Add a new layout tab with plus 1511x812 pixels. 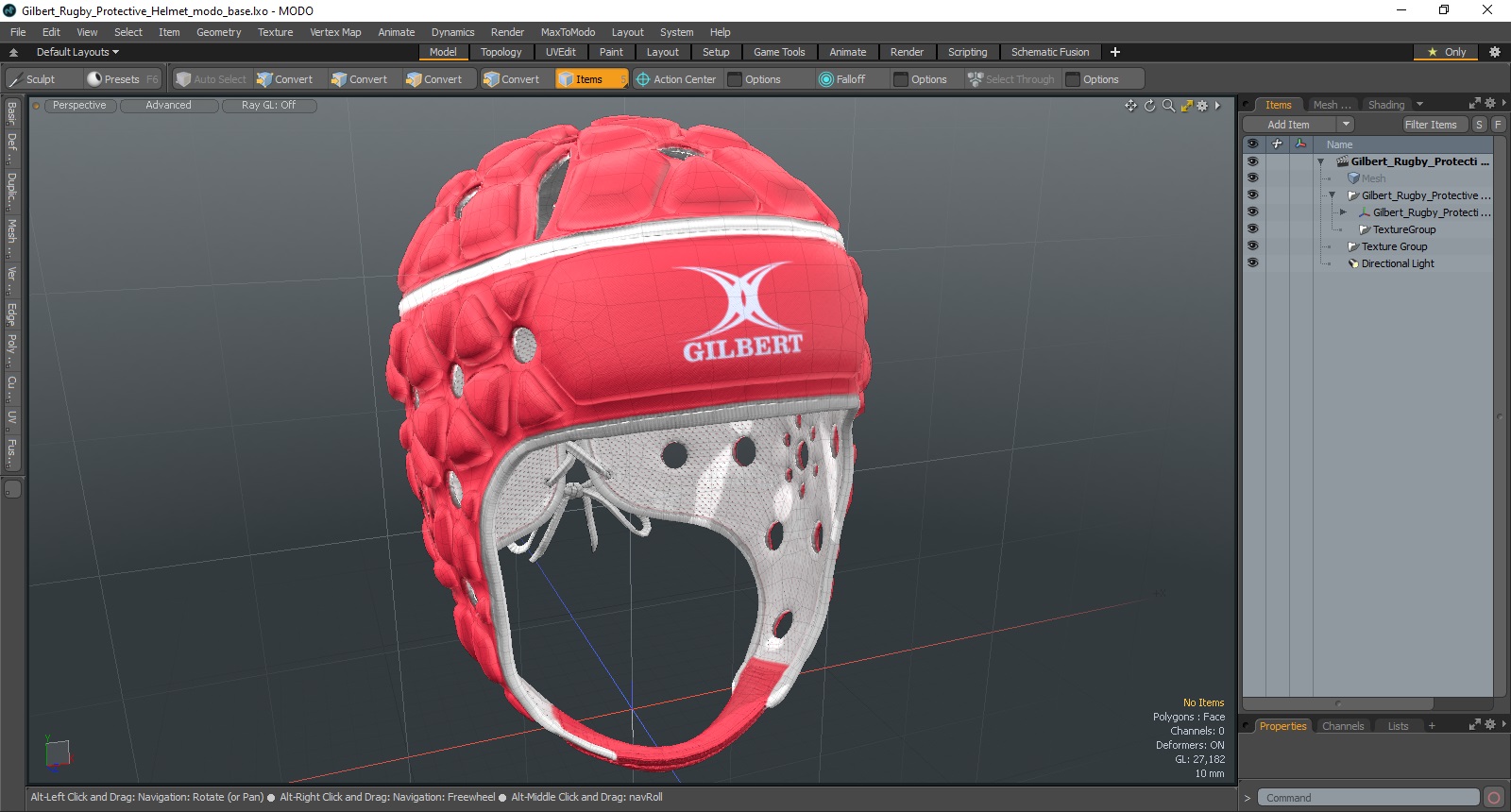1115,52
